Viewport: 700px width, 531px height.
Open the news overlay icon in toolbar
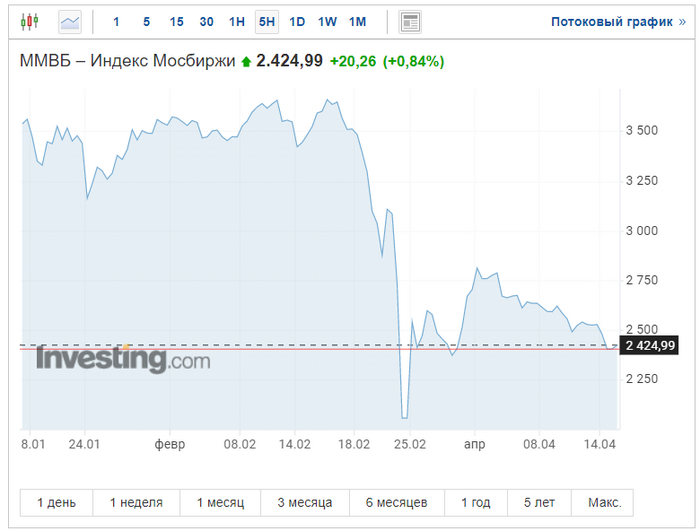(x=409, y=21)
